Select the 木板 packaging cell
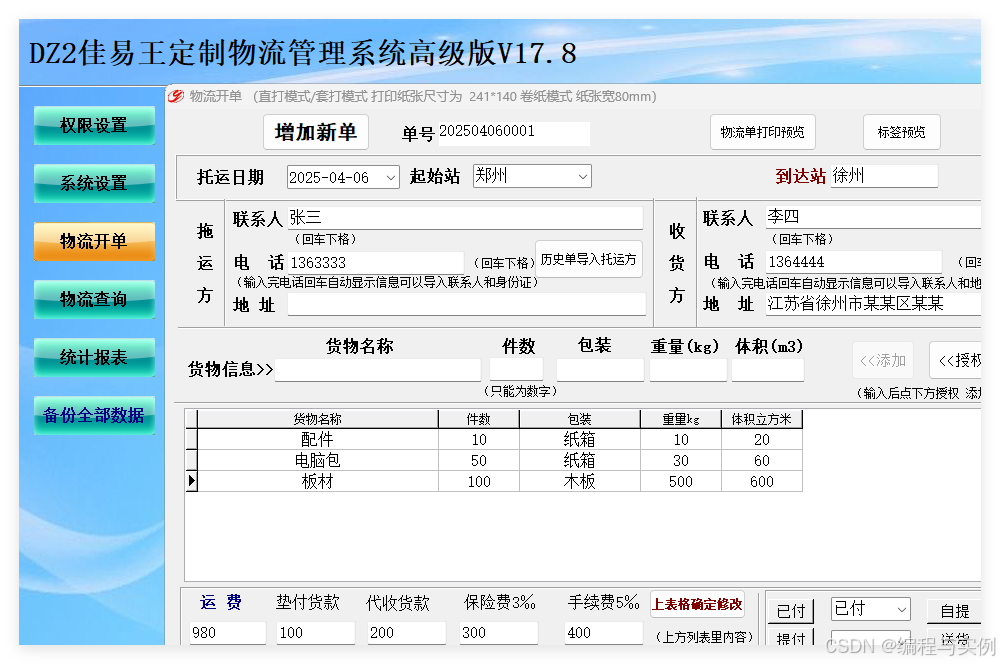 580,482
